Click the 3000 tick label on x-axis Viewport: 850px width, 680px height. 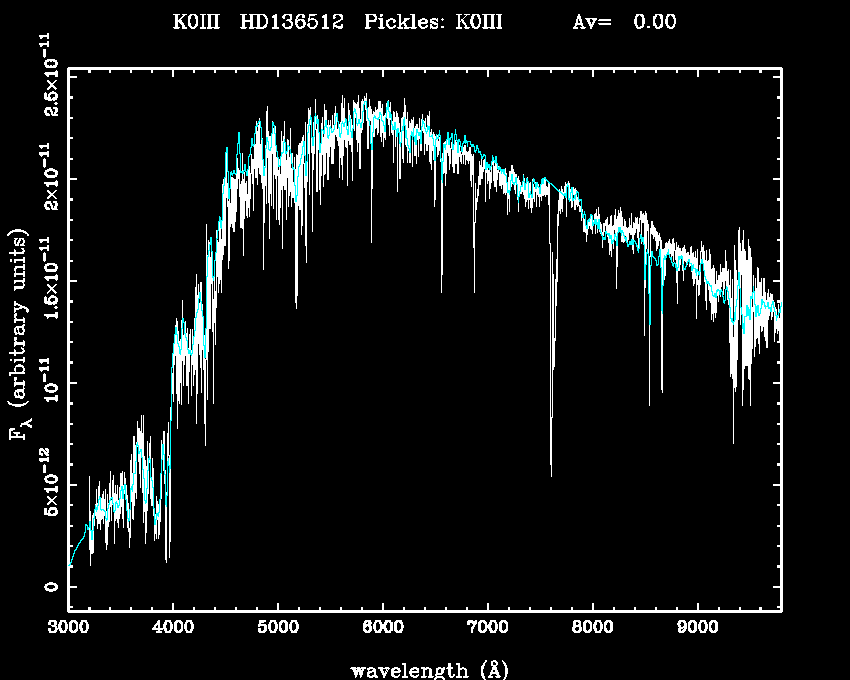(68, 630)
